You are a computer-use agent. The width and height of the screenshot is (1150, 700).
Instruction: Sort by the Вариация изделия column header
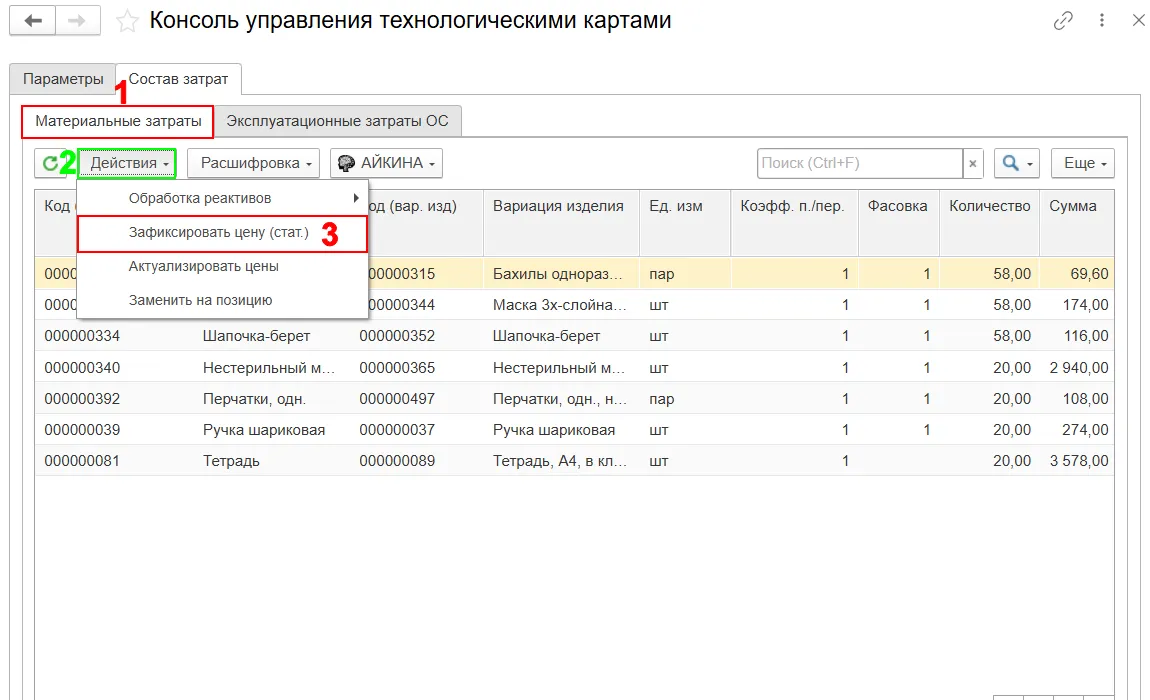pos(561,223)
